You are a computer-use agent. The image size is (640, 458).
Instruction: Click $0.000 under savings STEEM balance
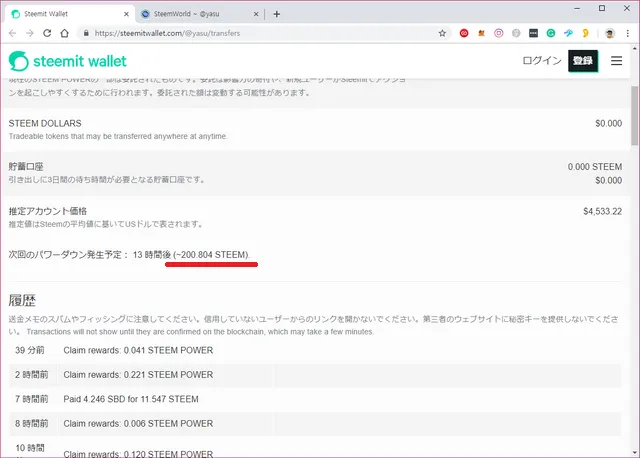(608, 180)
